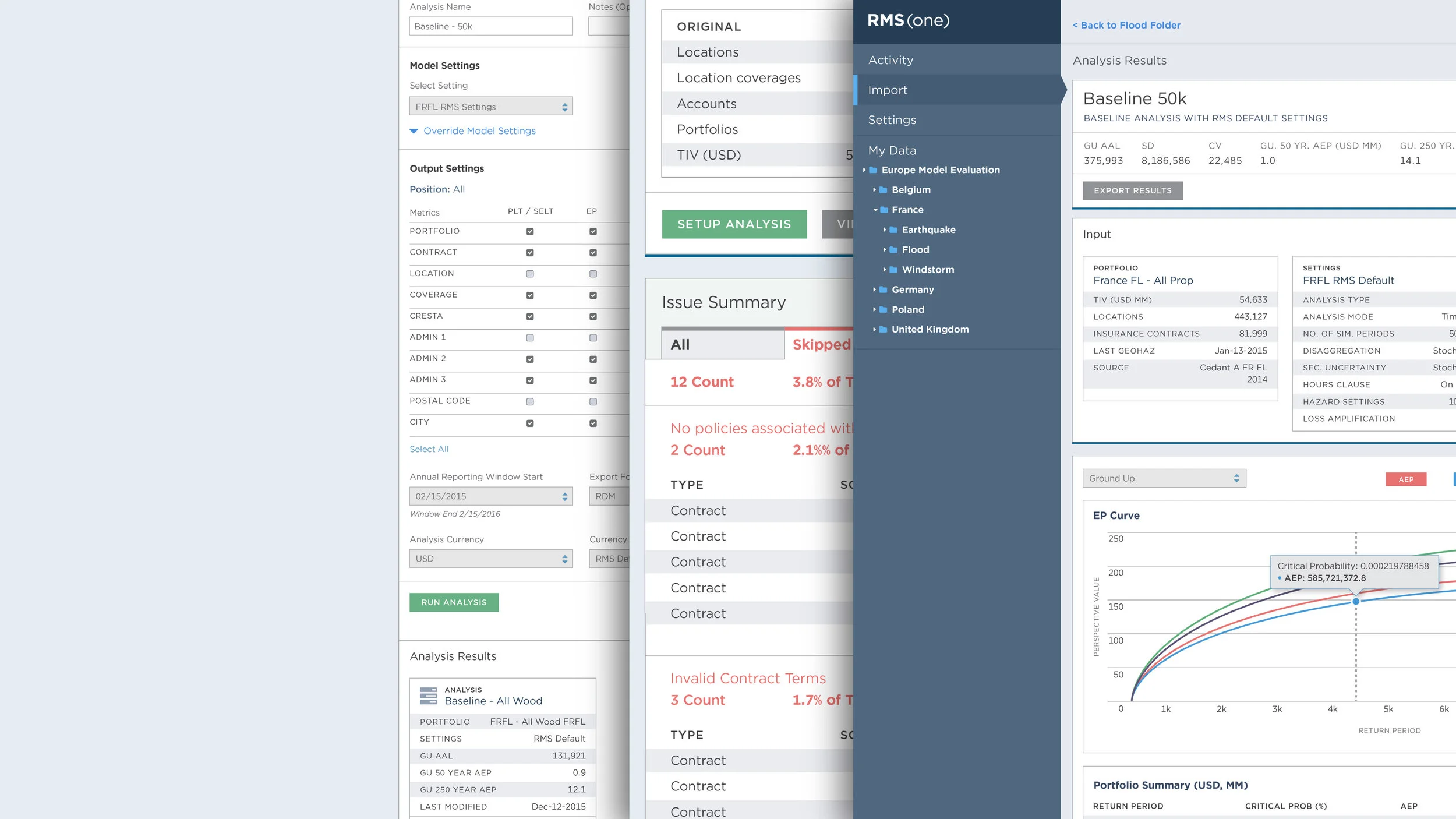The image size is (1456, 819).
Task: Click the RUN ANALYSIS button
Action: click(x=454, y=602)
